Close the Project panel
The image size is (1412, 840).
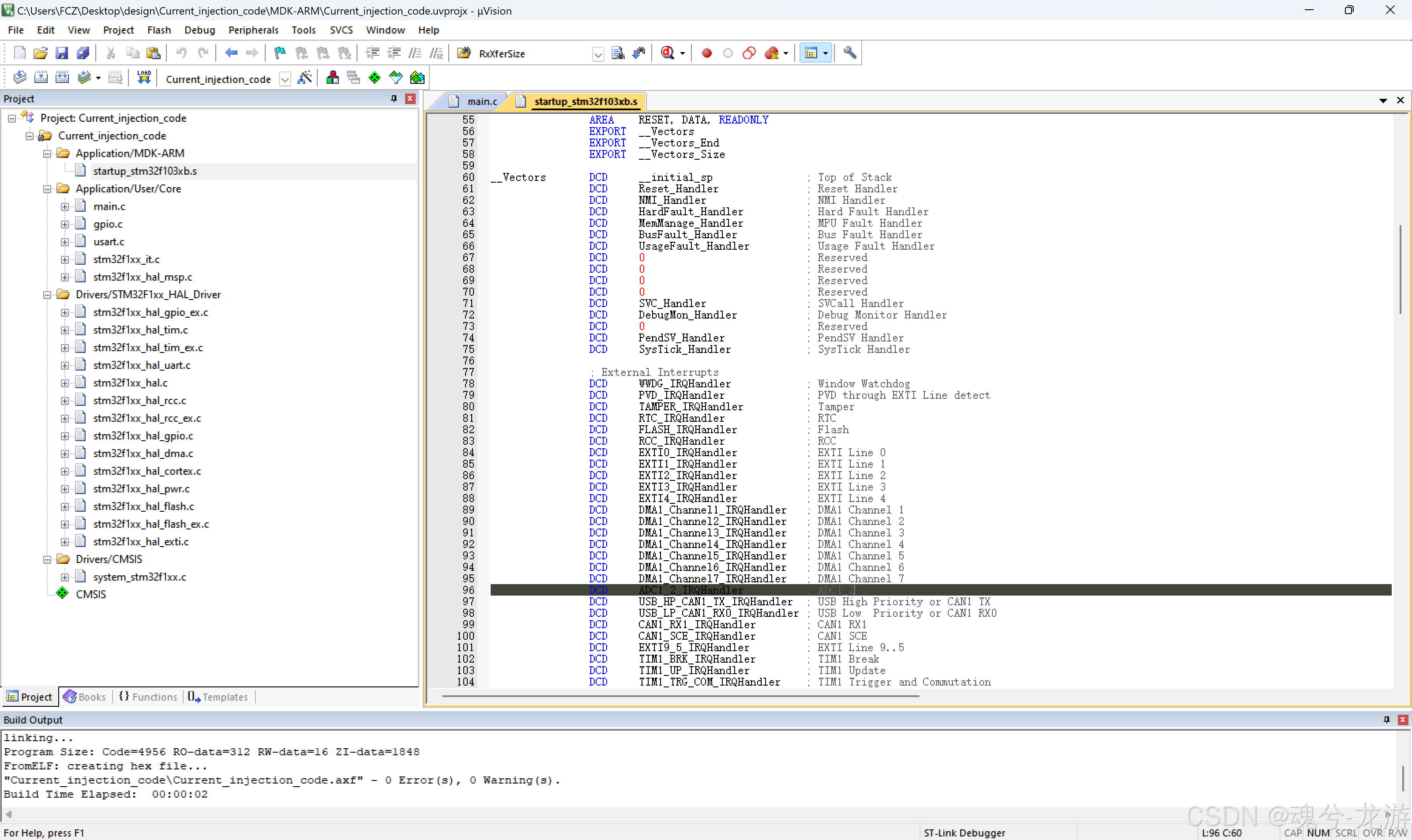tap(410, 98)
